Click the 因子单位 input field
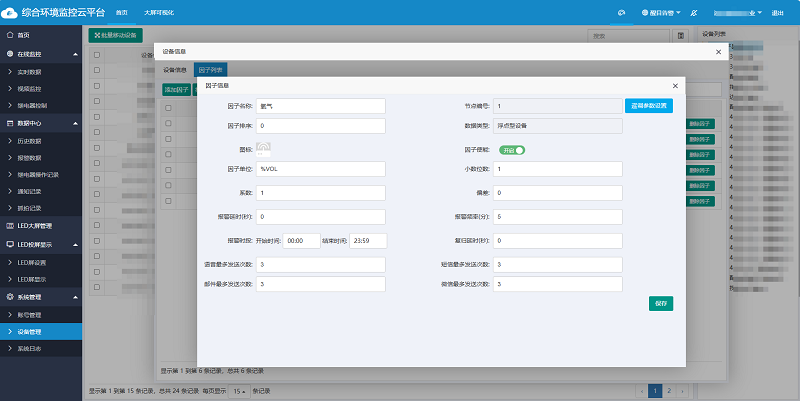 (320, 170)
